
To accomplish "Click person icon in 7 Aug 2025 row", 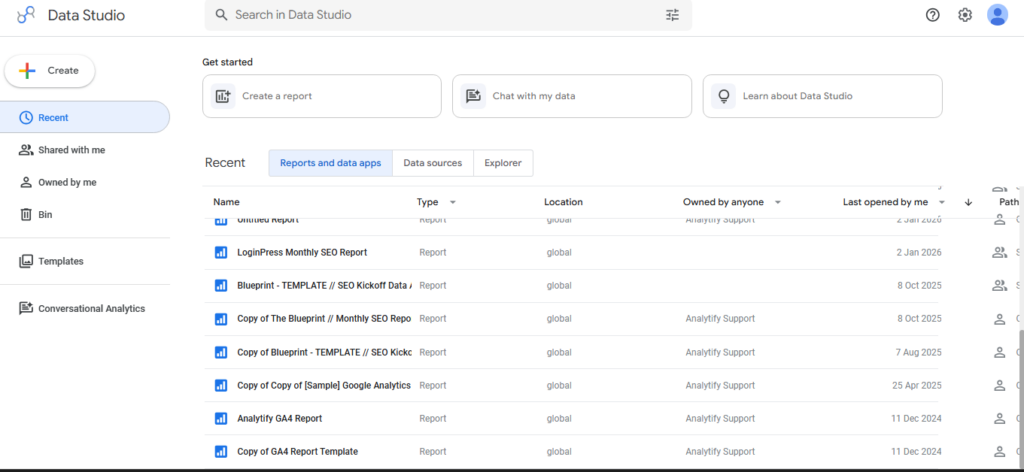I will [x=999, y=353].
